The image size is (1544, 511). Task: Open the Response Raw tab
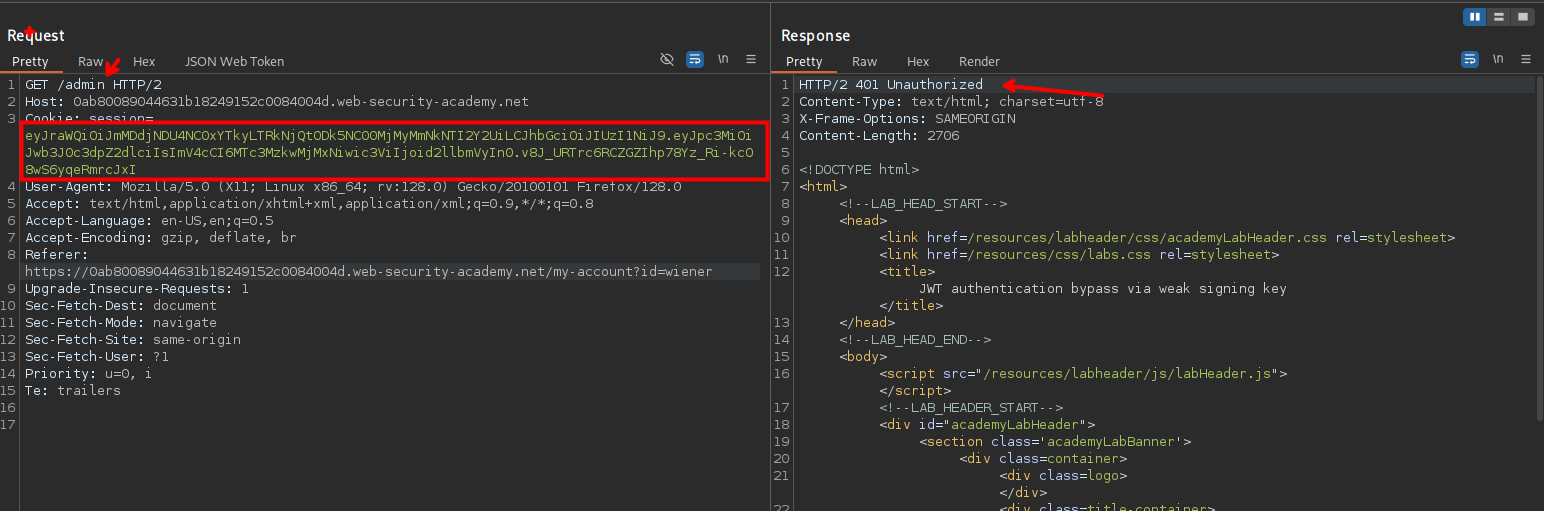point(864,62)
